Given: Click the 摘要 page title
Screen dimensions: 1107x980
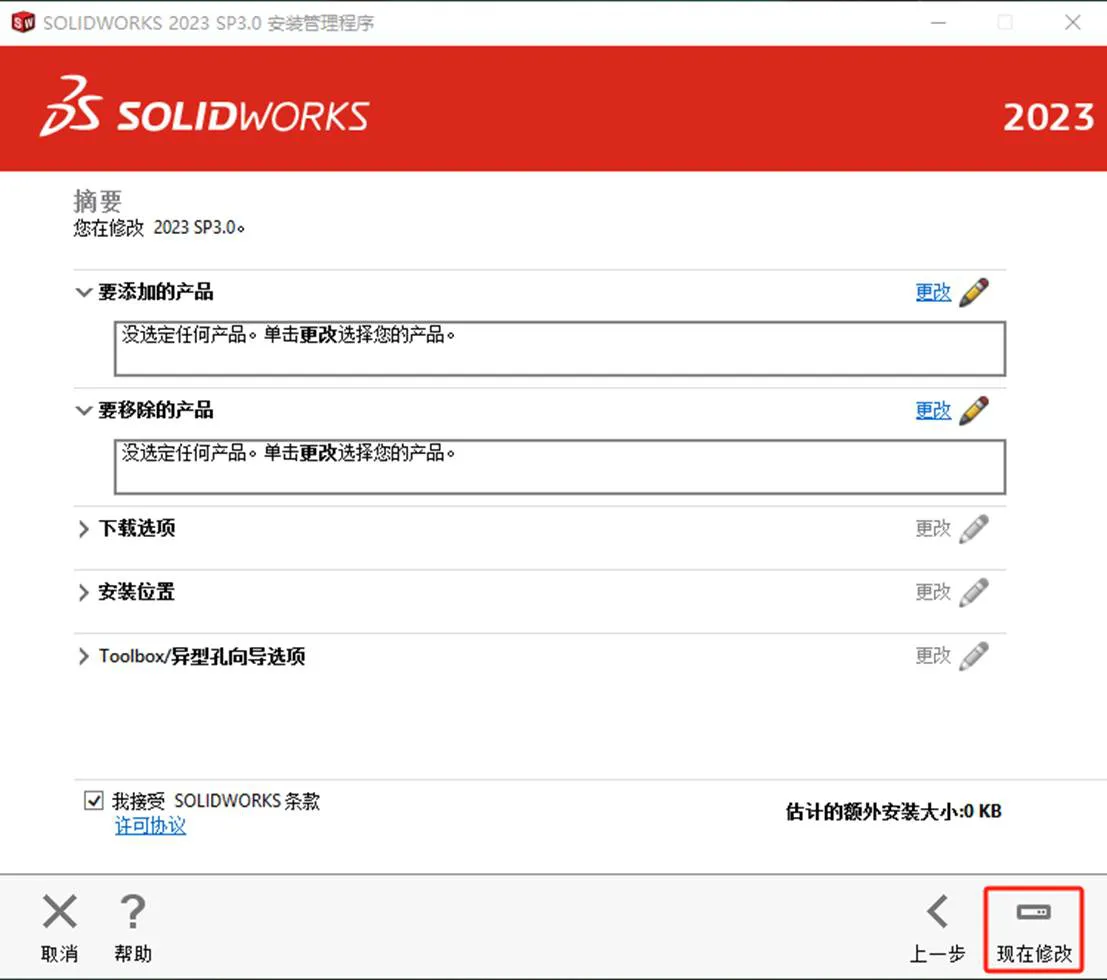Looking at the screenshot, I should (97, 201).
